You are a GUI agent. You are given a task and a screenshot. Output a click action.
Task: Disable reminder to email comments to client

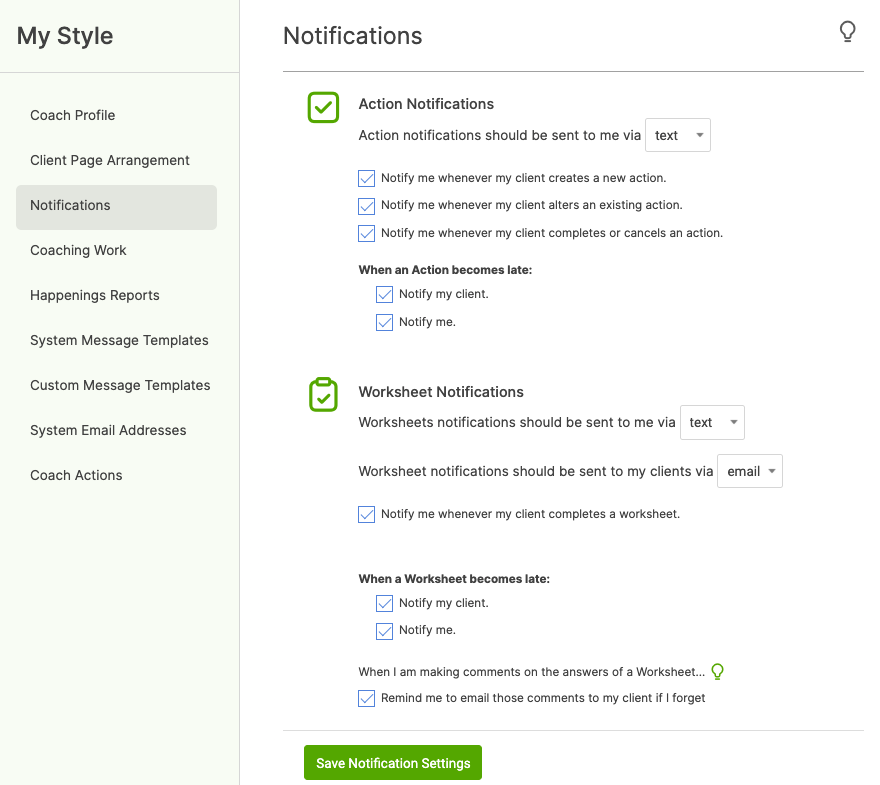pyautogui.click(x=367, y=699)
